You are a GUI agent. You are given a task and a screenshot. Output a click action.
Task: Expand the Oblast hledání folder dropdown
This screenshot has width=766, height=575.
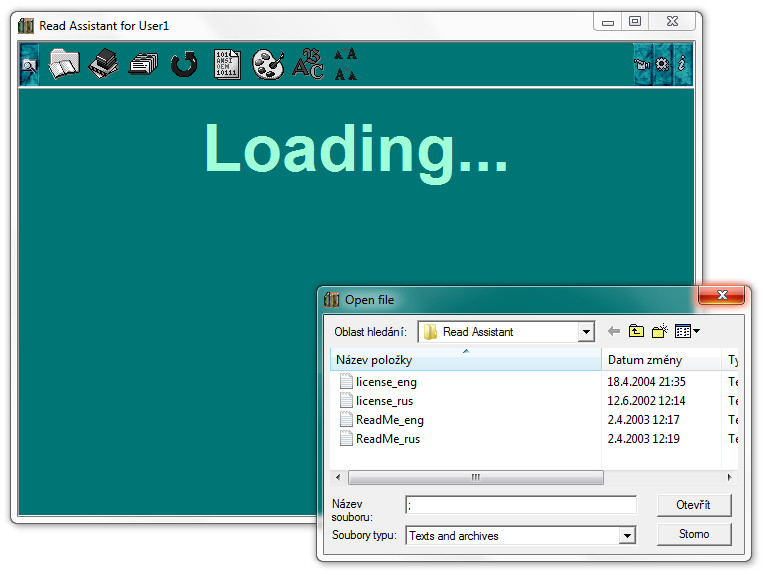[x=586, y=332]
